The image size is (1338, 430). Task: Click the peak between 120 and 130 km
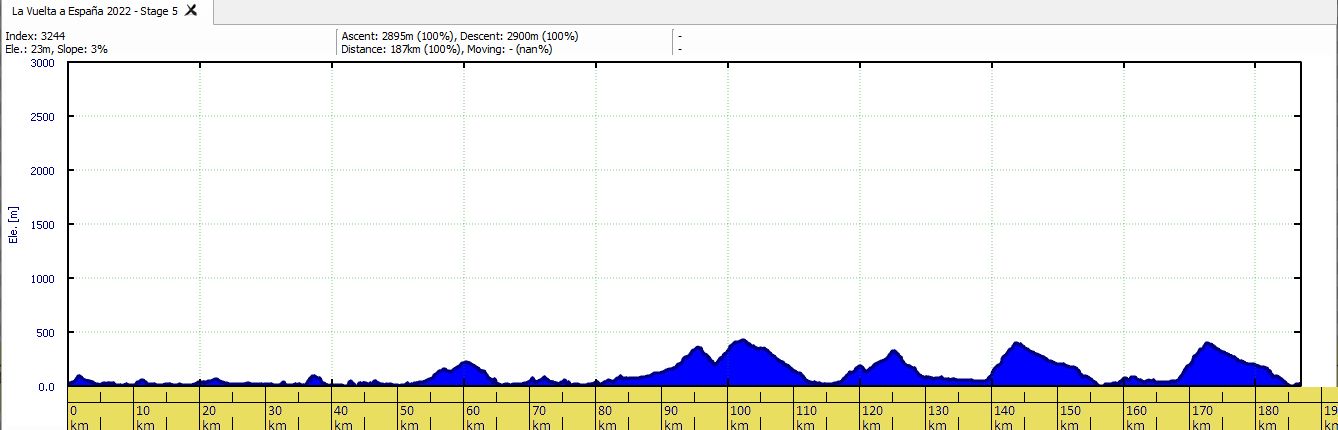(893, 351)
